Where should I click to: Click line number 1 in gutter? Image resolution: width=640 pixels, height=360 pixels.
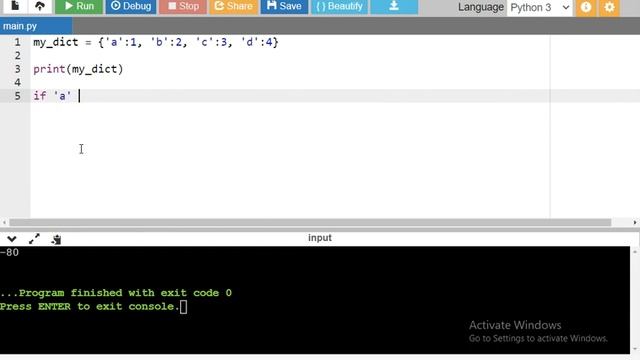click(17, 42)
